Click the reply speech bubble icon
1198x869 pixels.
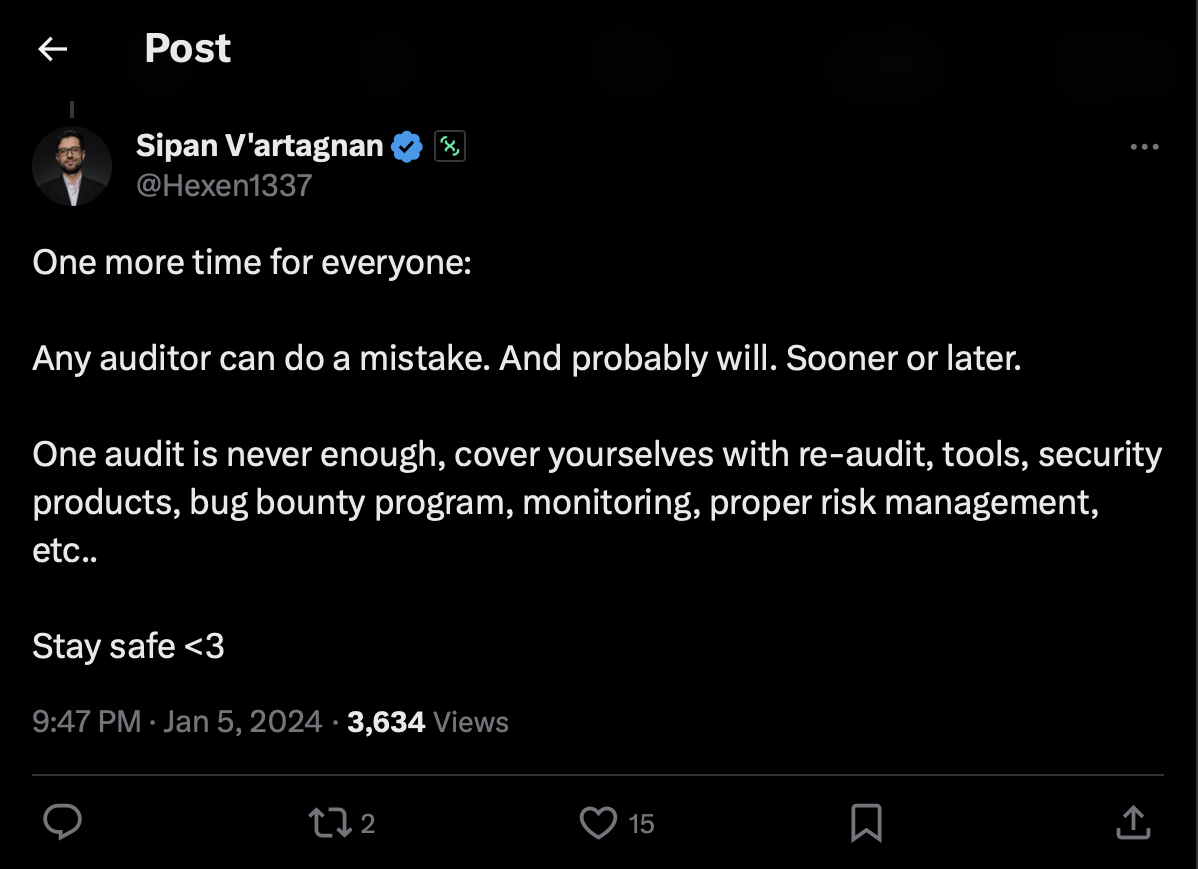(63, 823)
